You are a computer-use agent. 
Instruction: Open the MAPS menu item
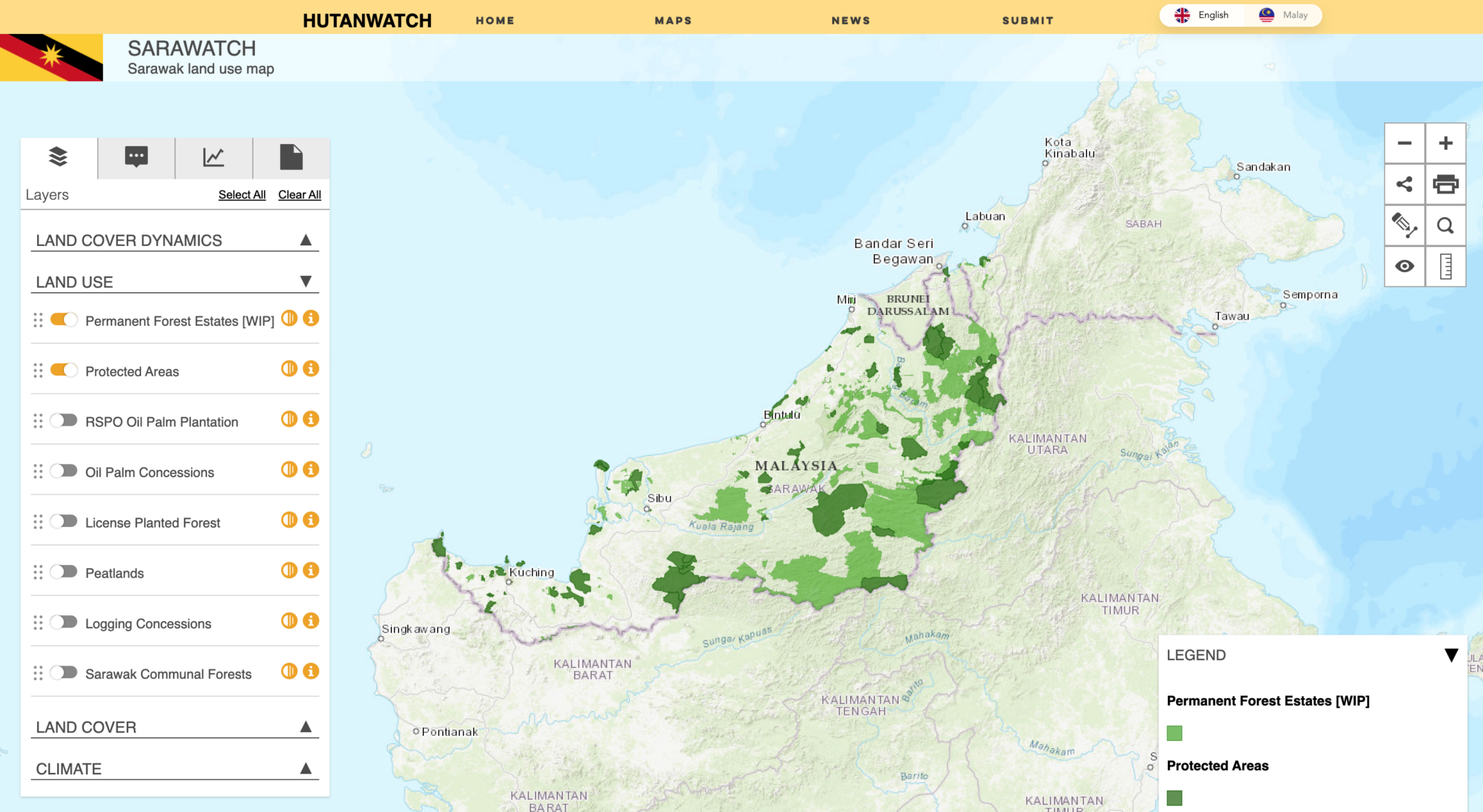coord(672,20)
